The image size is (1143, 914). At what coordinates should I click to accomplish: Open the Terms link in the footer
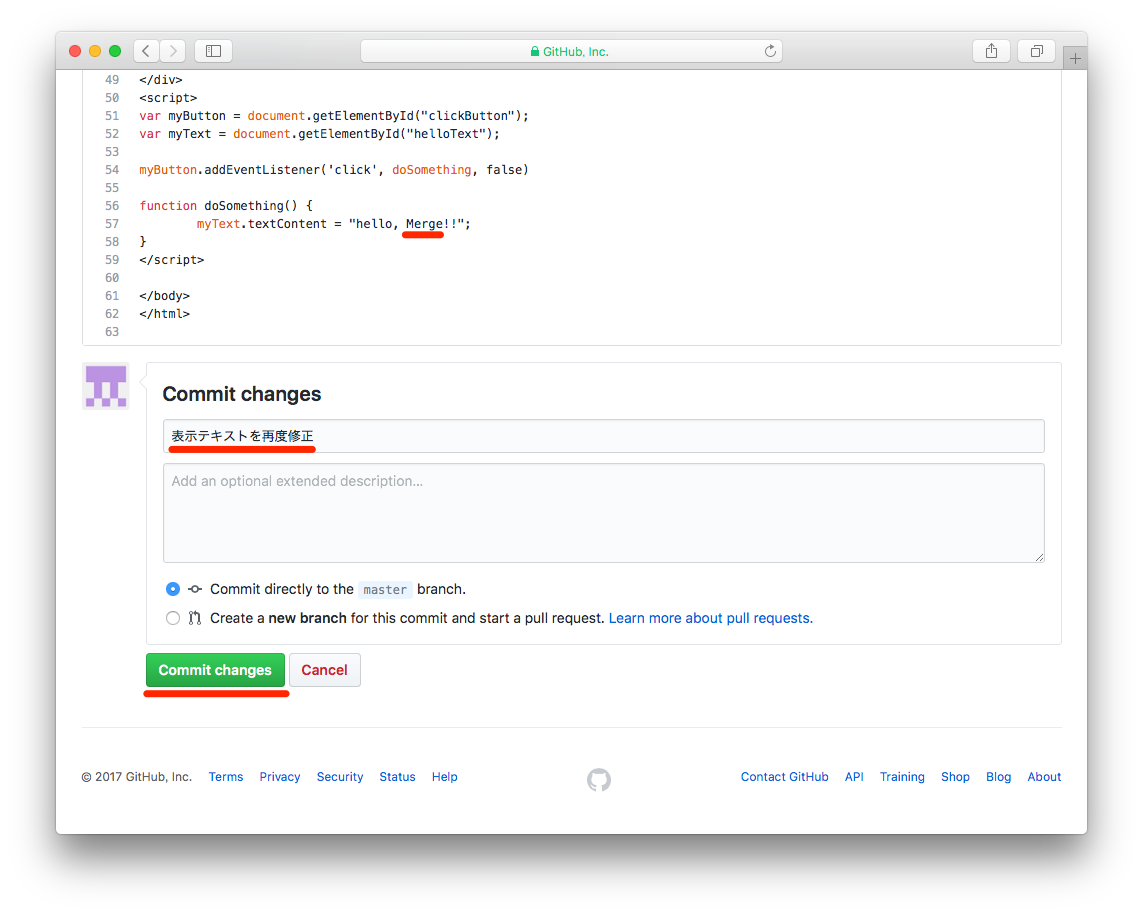coord(226,777)
